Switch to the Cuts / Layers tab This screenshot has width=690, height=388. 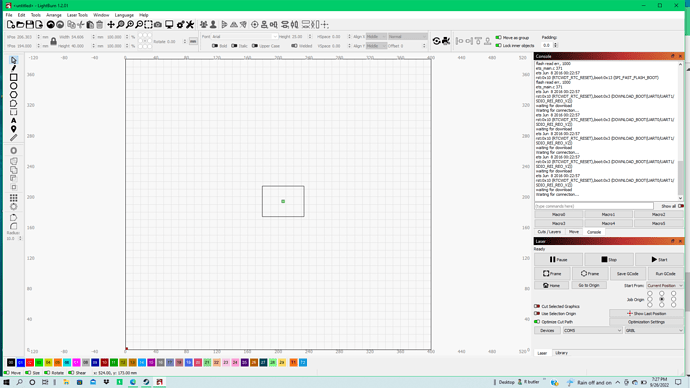pos(549,232)
